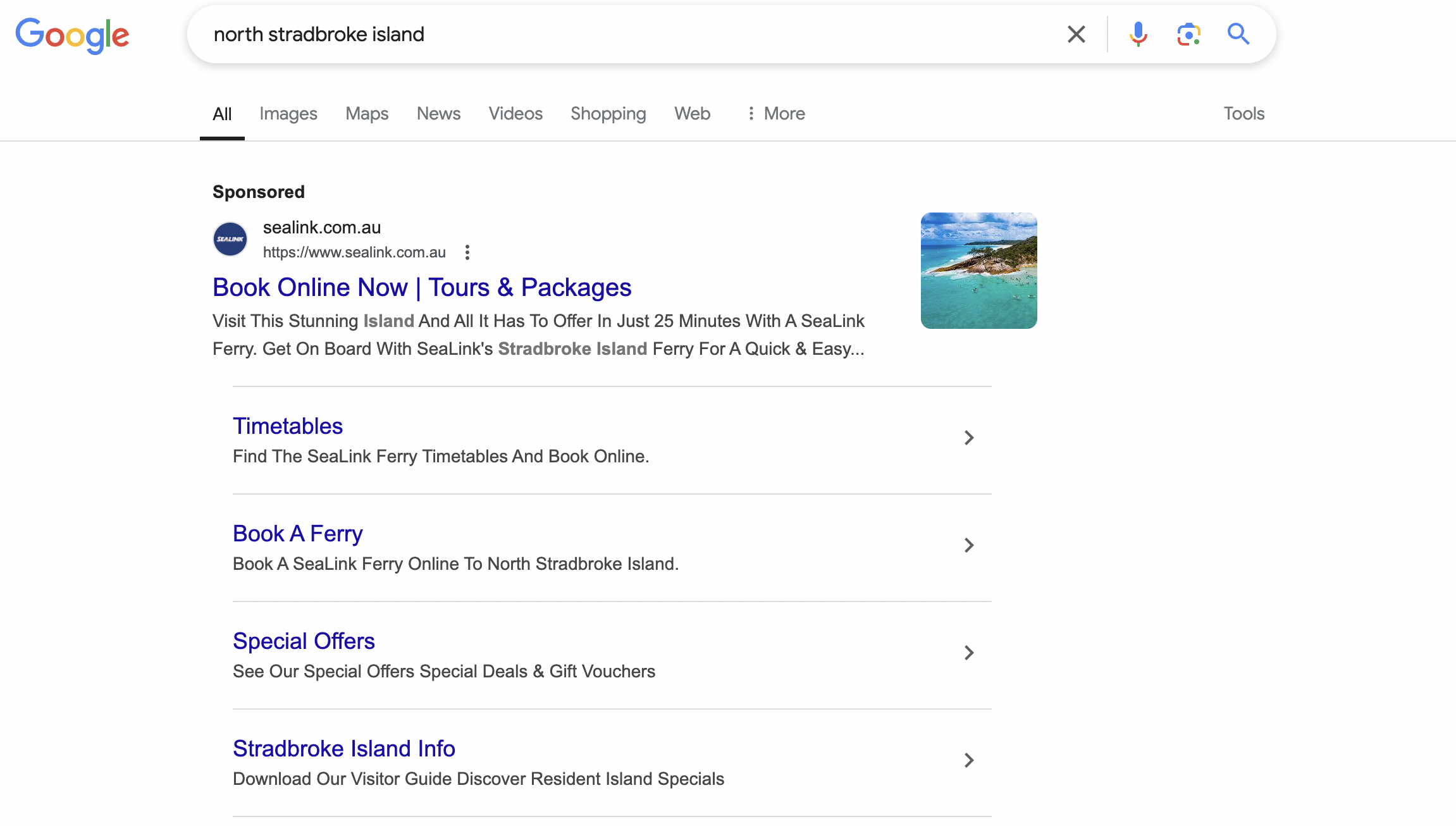The width and height of the screenshot is (1456, 826).
Task: Click 'Download Our Visitor Guide' description text
Action: (478, 779)
